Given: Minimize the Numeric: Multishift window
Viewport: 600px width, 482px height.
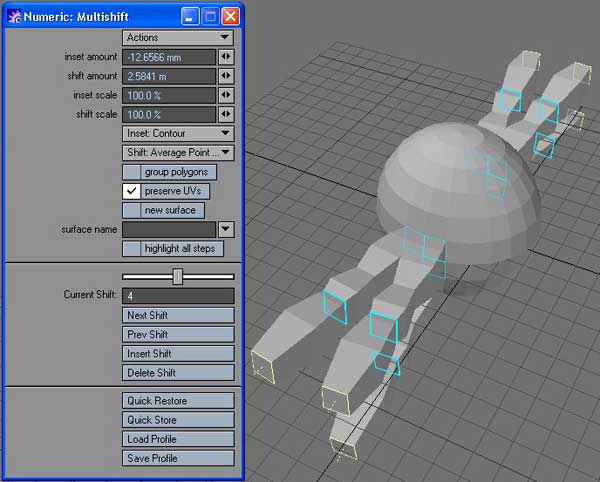Looking at the screenshot, I should [190, 16].
